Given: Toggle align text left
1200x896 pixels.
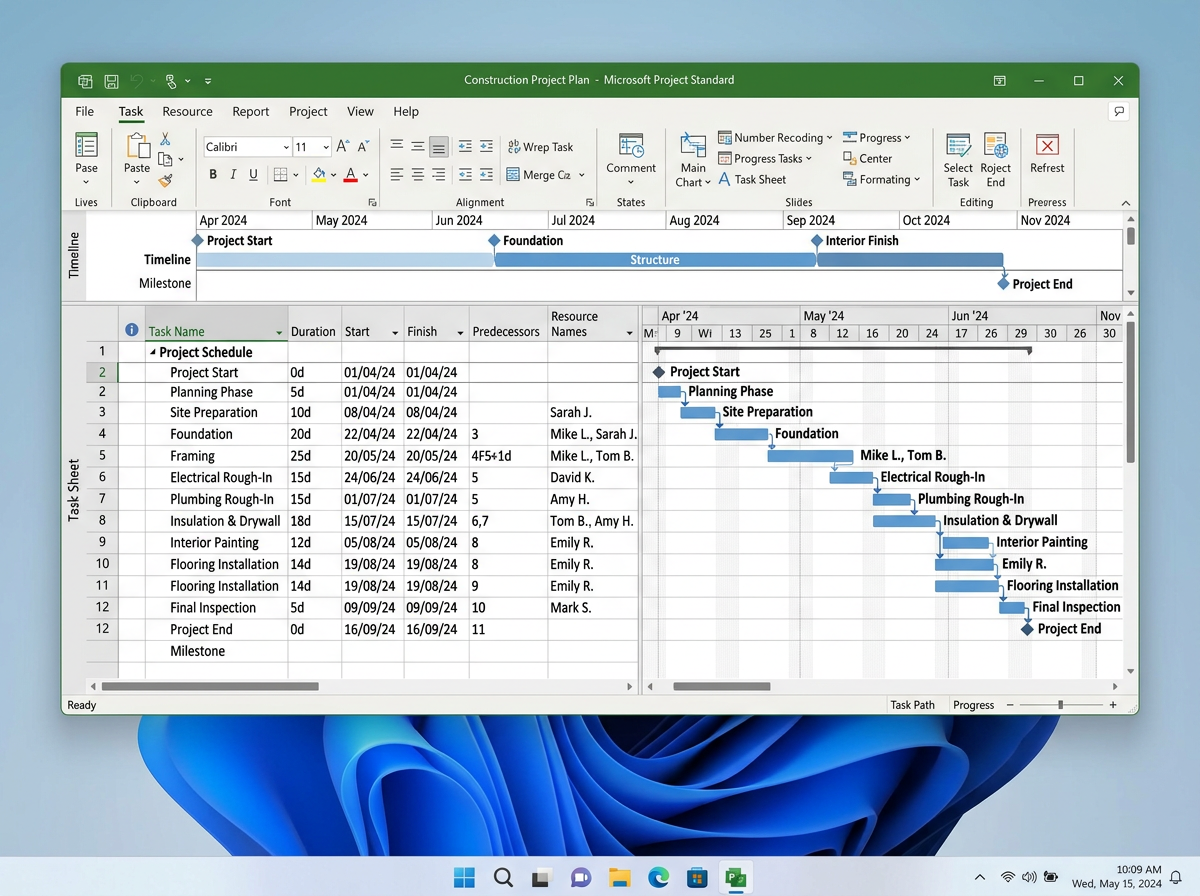Looking at the screenshot, I should tap(397, 175).
